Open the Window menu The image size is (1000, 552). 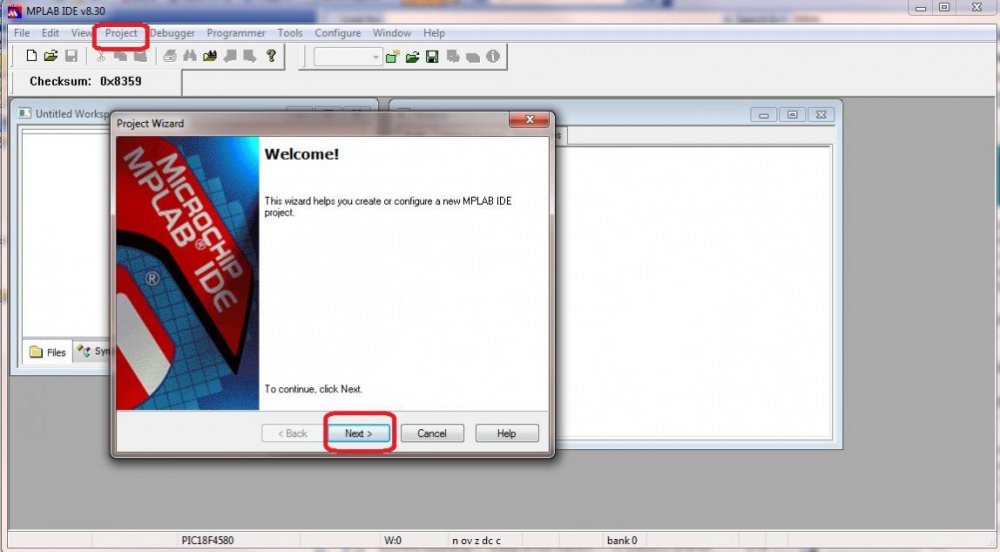(x=392, y=33)
